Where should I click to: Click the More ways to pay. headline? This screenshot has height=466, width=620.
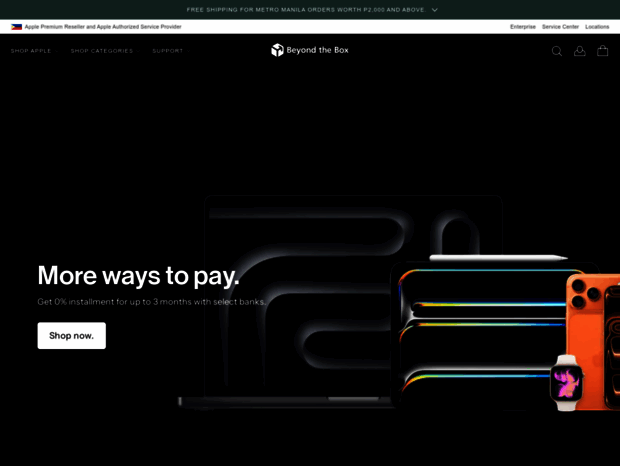139,275
